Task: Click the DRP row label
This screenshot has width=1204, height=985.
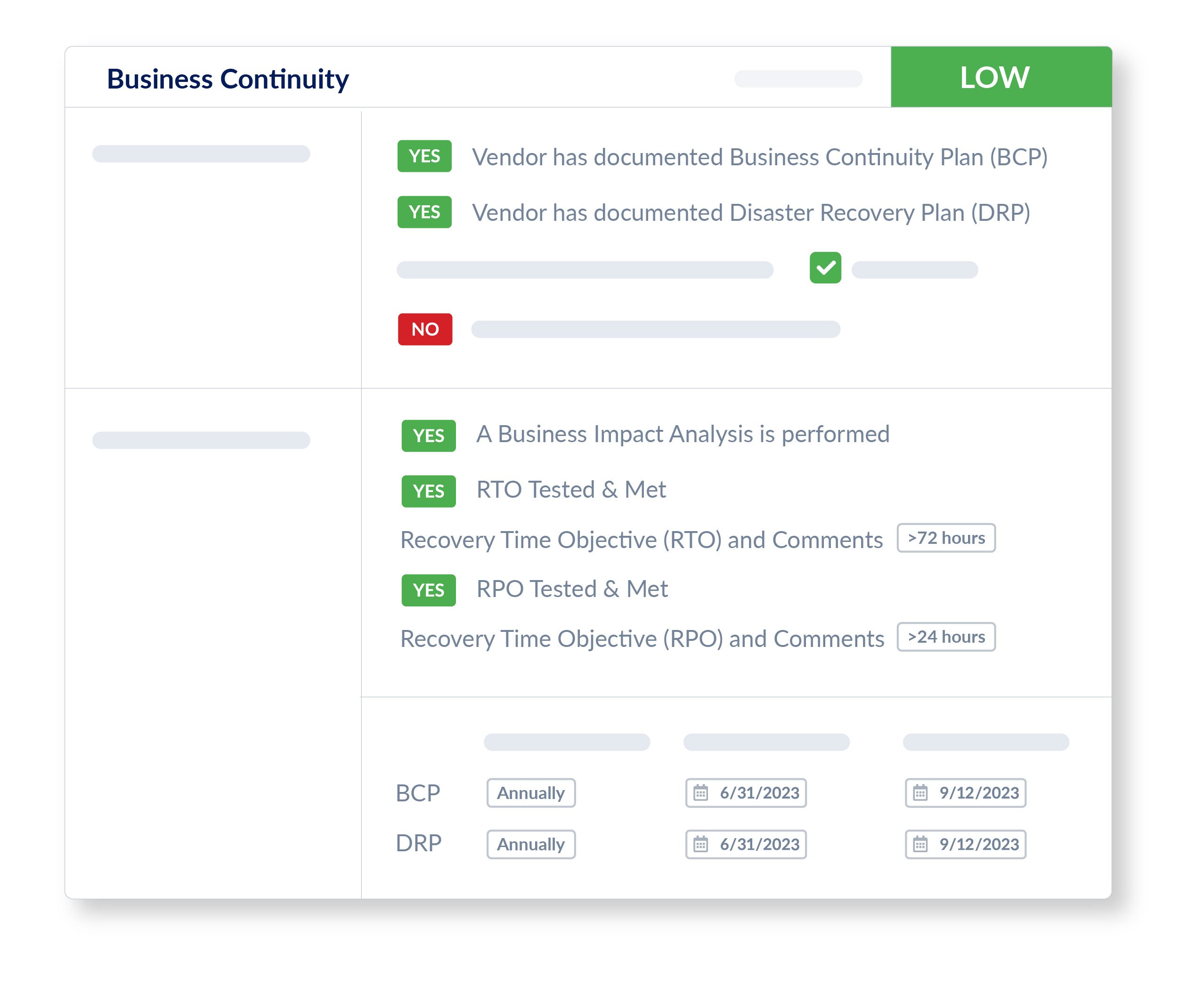Action: (x=418, y=844)
